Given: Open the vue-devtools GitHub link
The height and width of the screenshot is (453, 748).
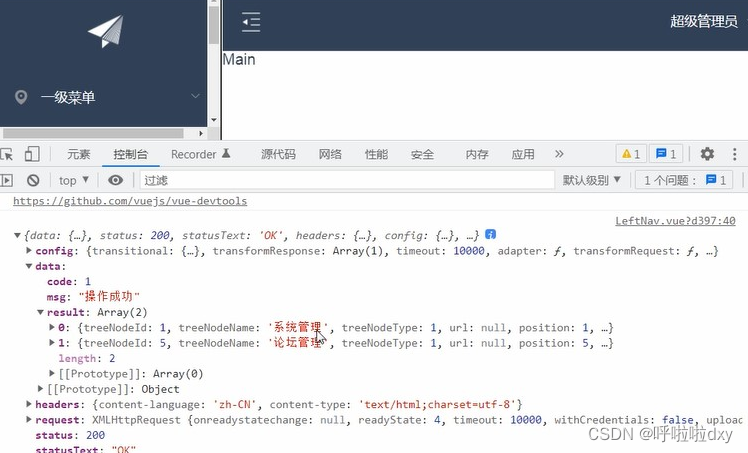Looking at the screenshot, I should [130, 201].
